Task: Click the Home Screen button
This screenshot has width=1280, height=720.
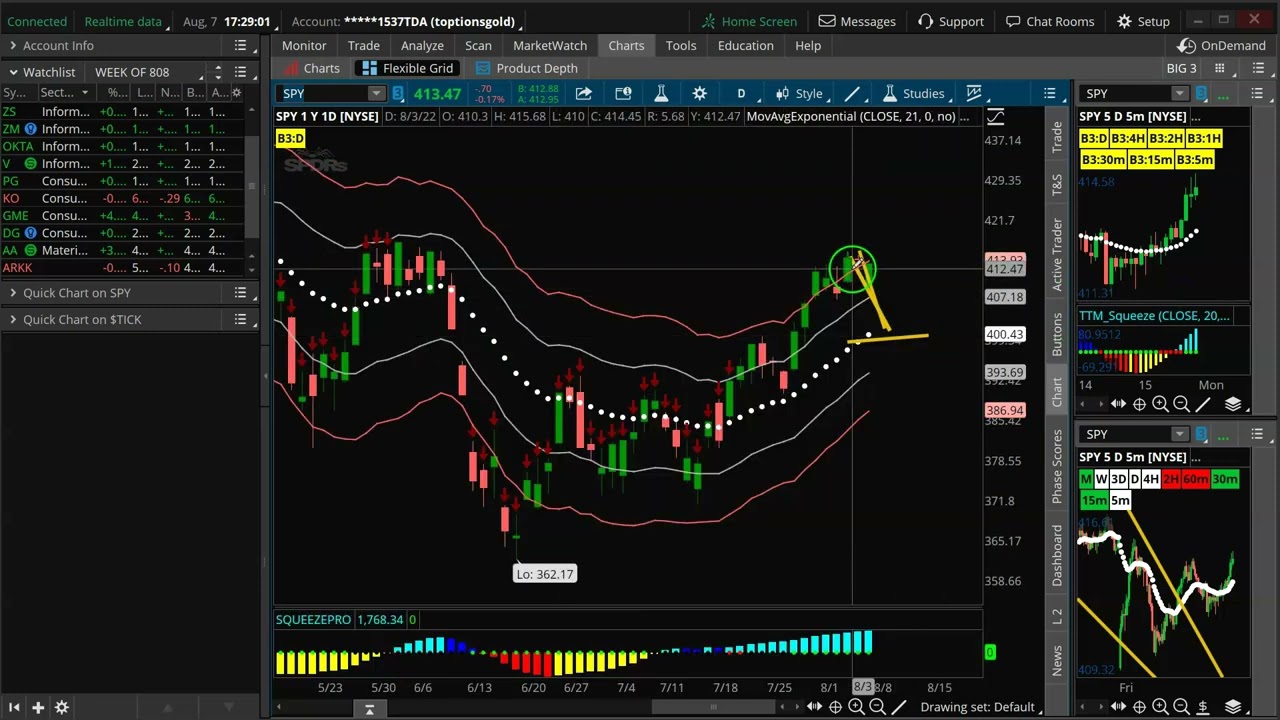Action: [x=748, y=21]
